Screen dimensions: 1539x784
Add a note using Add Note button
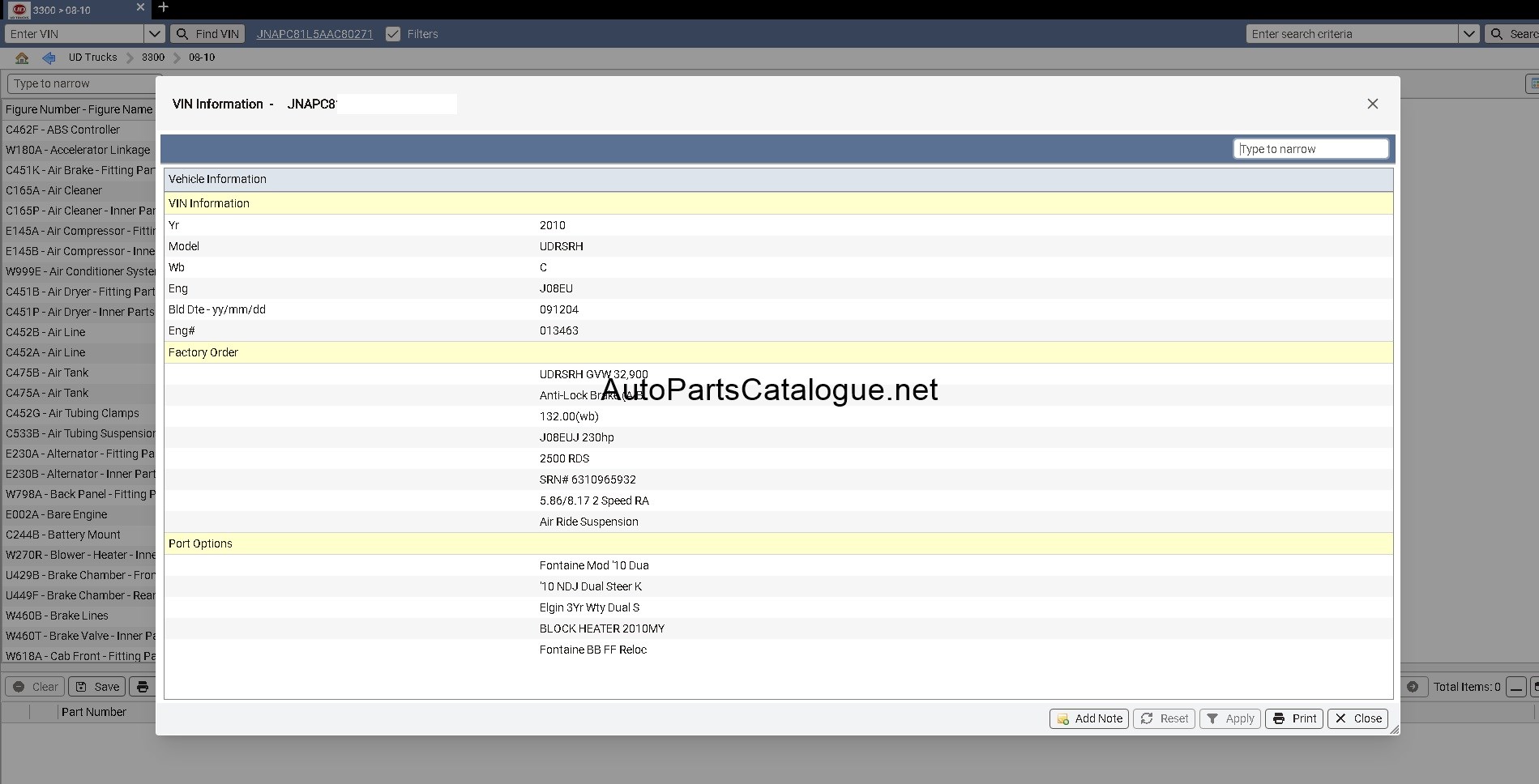[x=1089, y=718]
